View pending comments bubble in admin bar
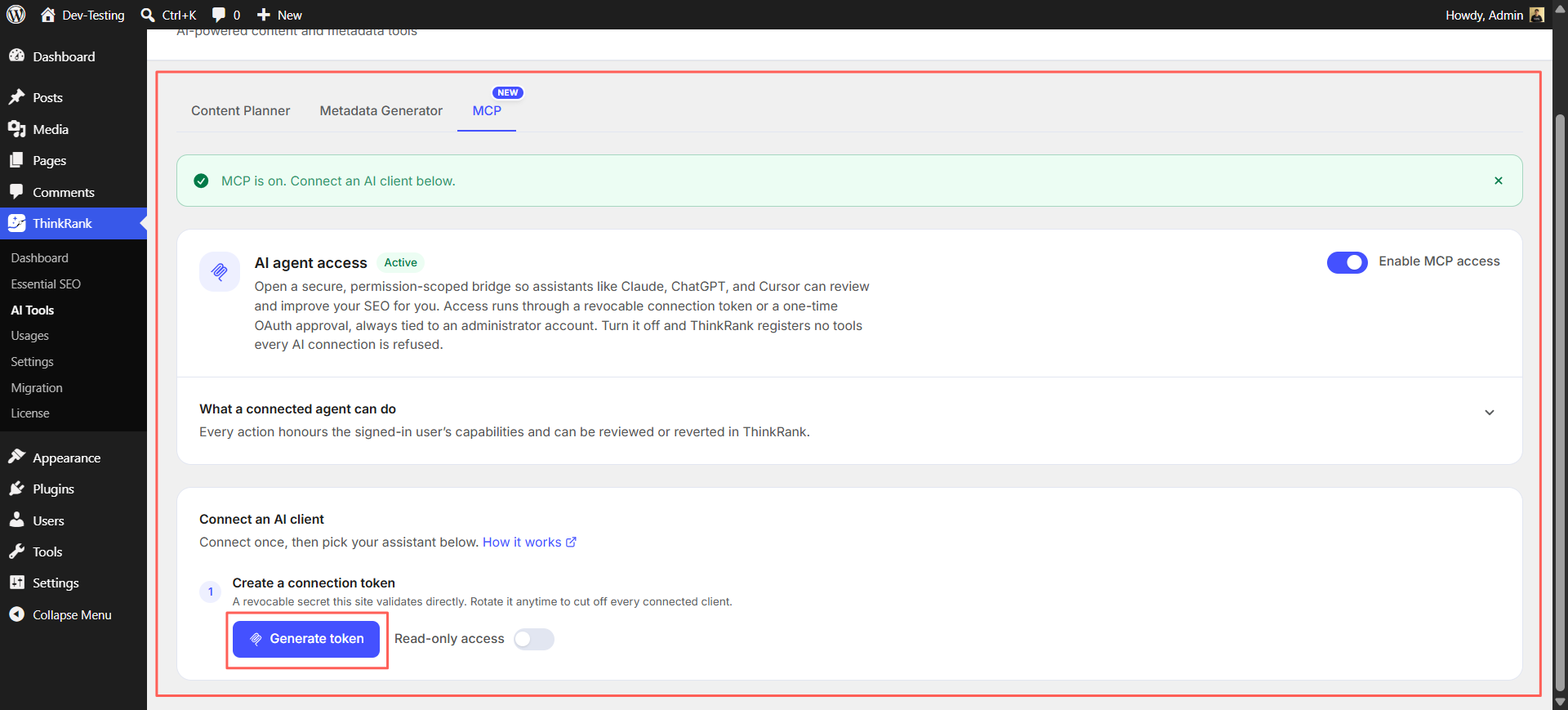This screenshot has width=1568, height=710. [x=226, y=15]
